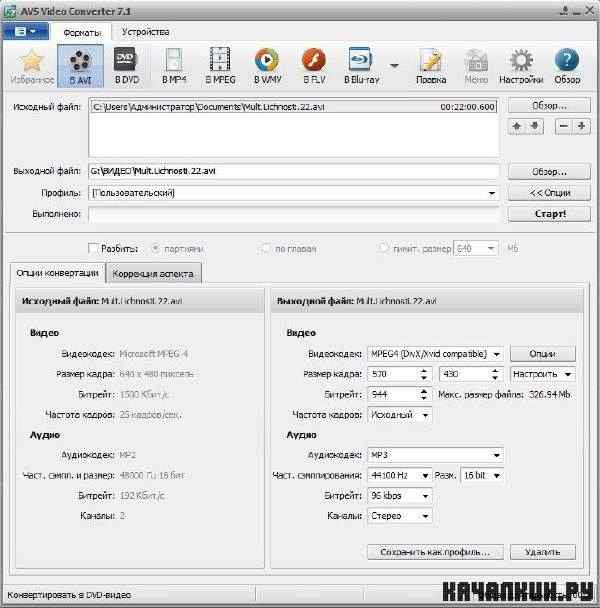Screen dimensions: 600x608
Task: Open Настройки gear icon
Action: (521, 66)
